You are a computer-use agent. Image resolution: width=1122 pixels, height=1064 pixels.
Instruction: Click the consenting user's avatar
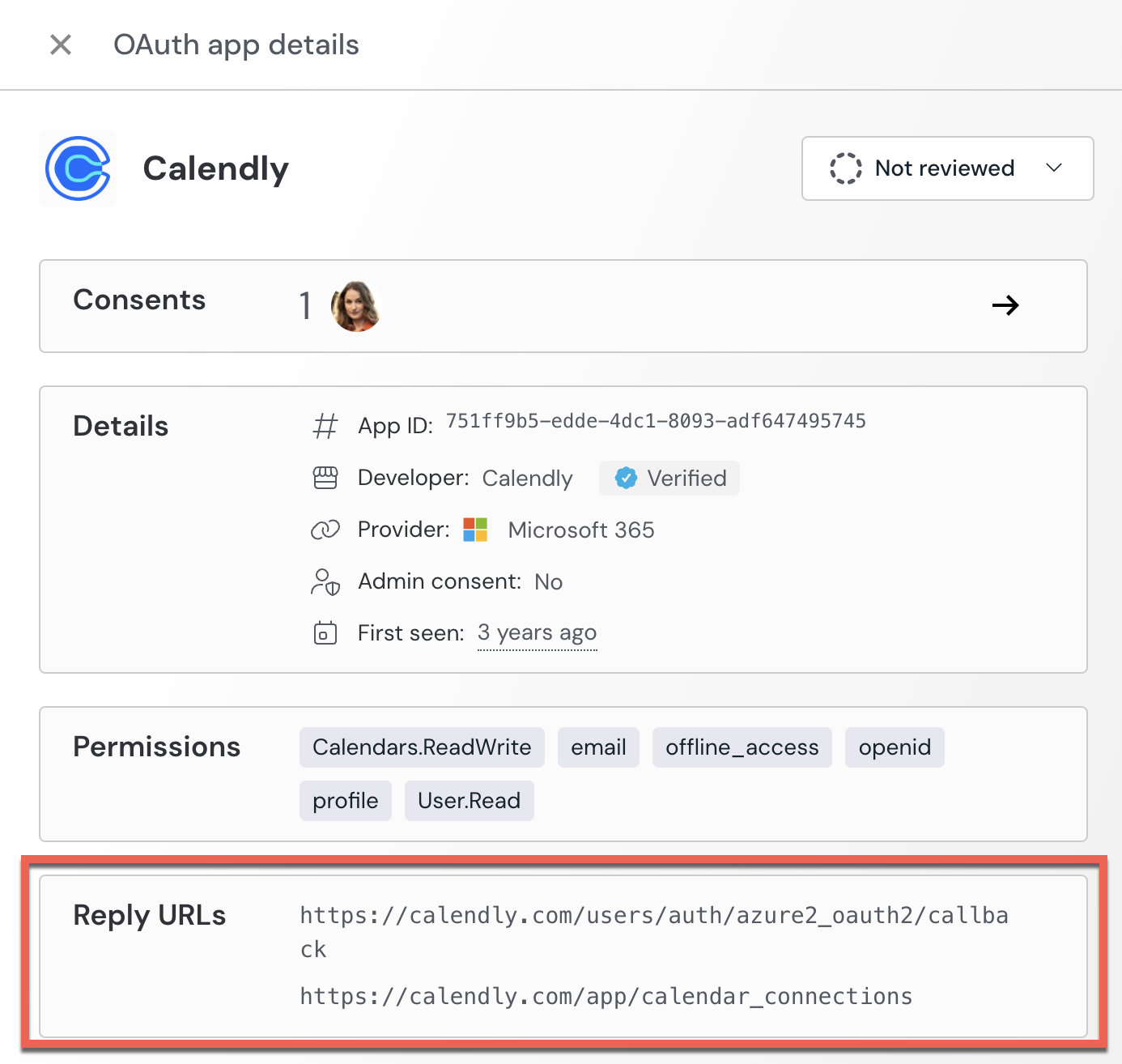[355, 306]
